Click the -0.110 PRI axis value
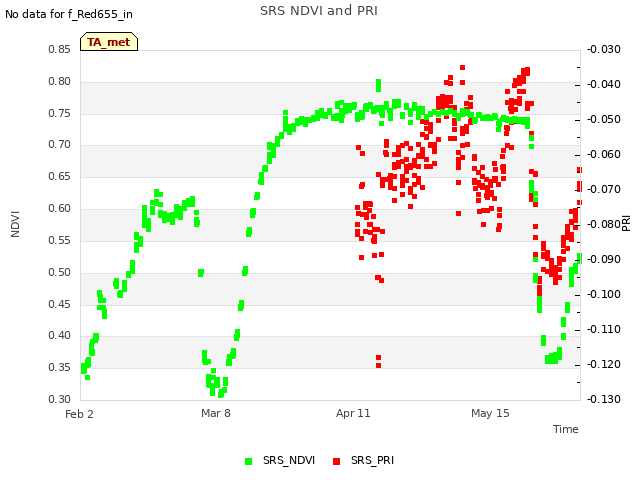 point(604,329)
